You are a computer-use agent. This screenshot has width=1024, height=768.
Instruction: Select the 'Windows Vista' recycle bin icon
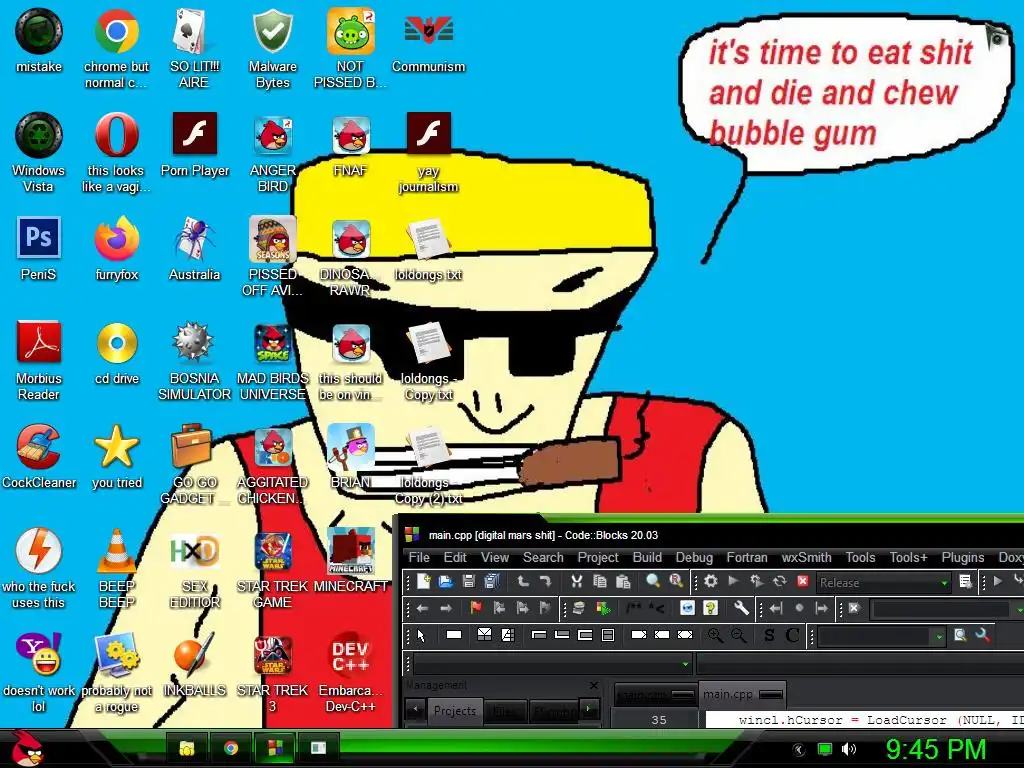click(x=39, y=153)
